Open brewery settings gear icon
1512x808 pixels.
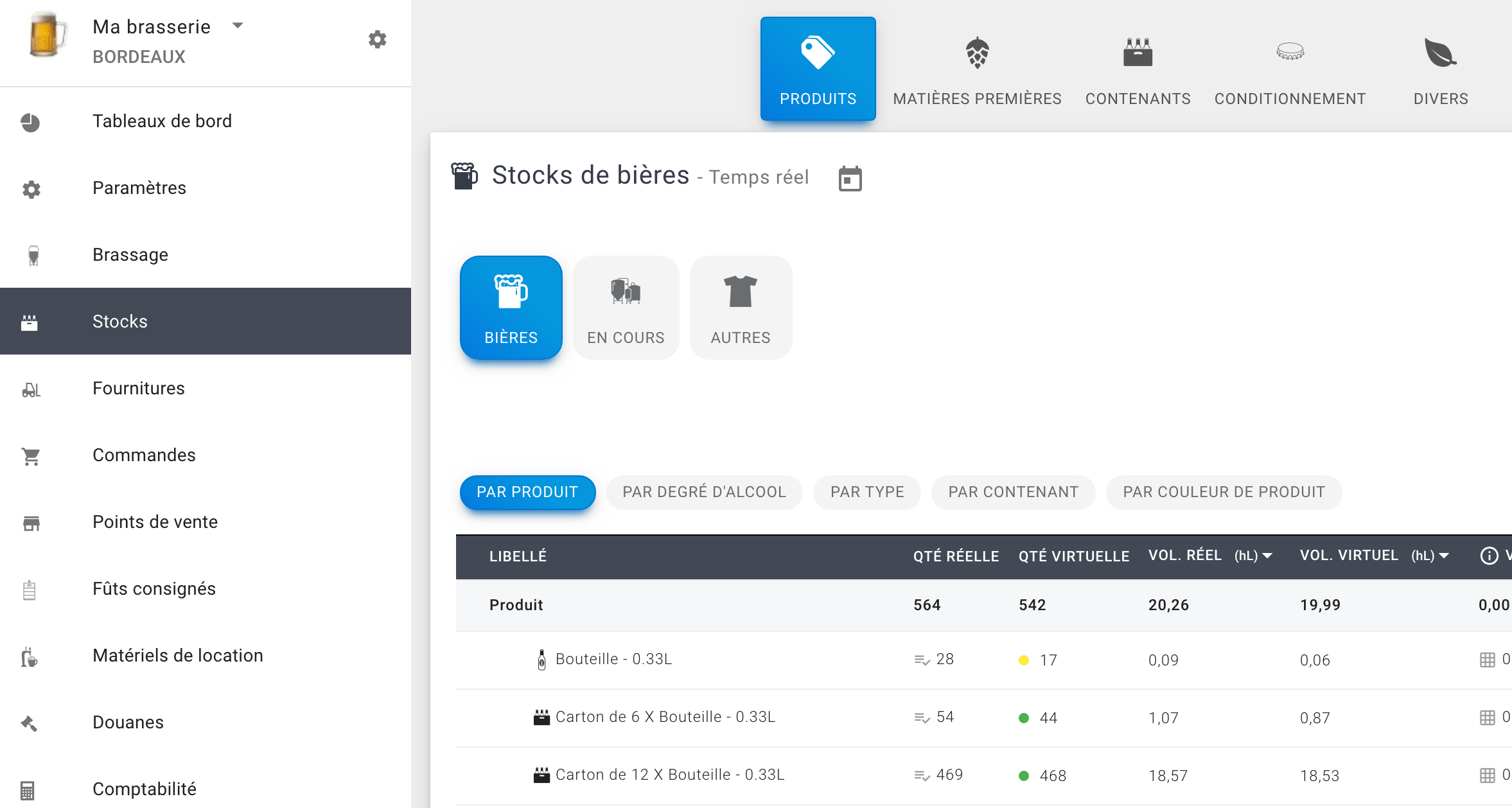pos(378,40)
